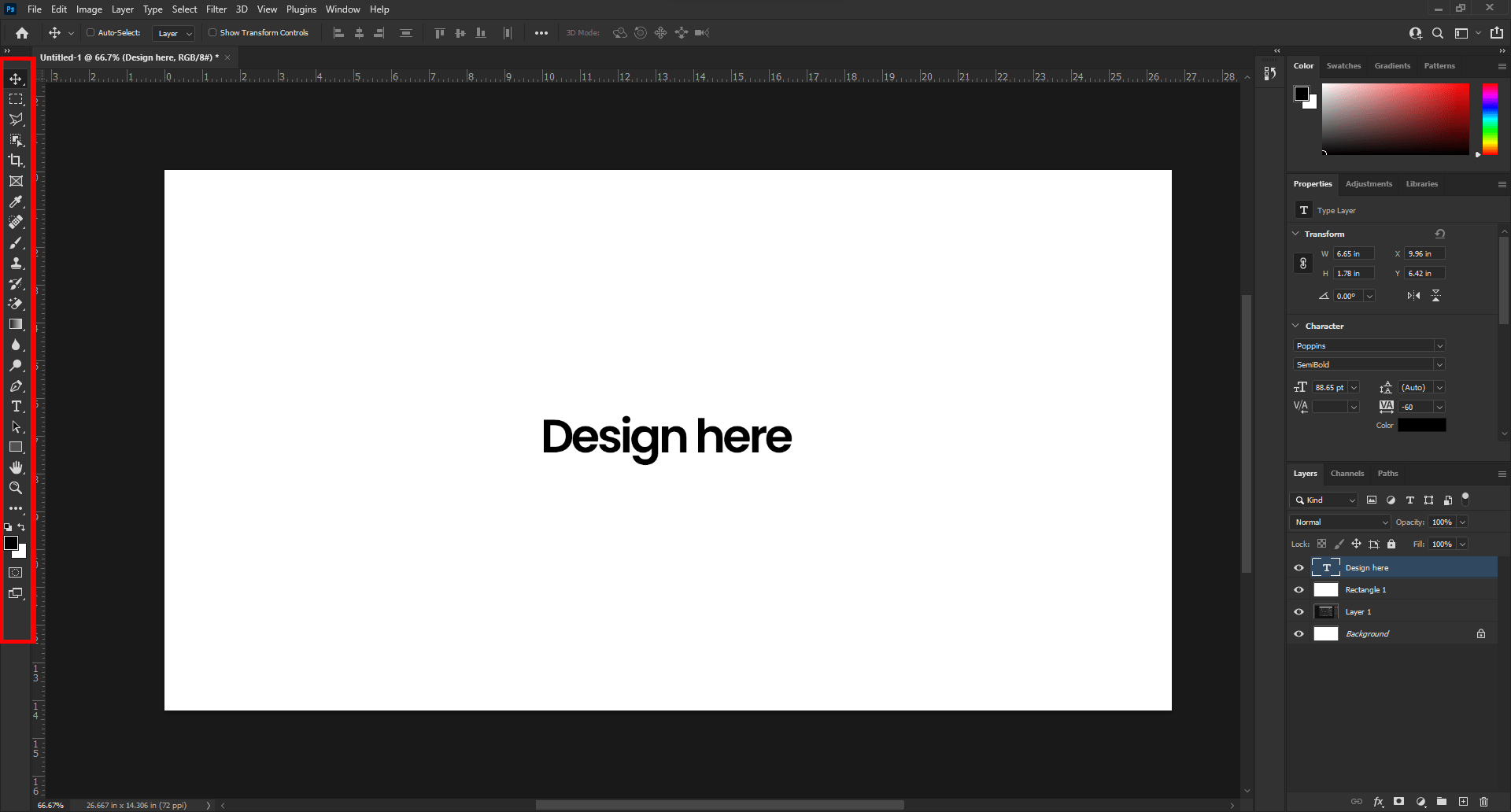Select the Rectangle shape tool

tap(16, 447)
